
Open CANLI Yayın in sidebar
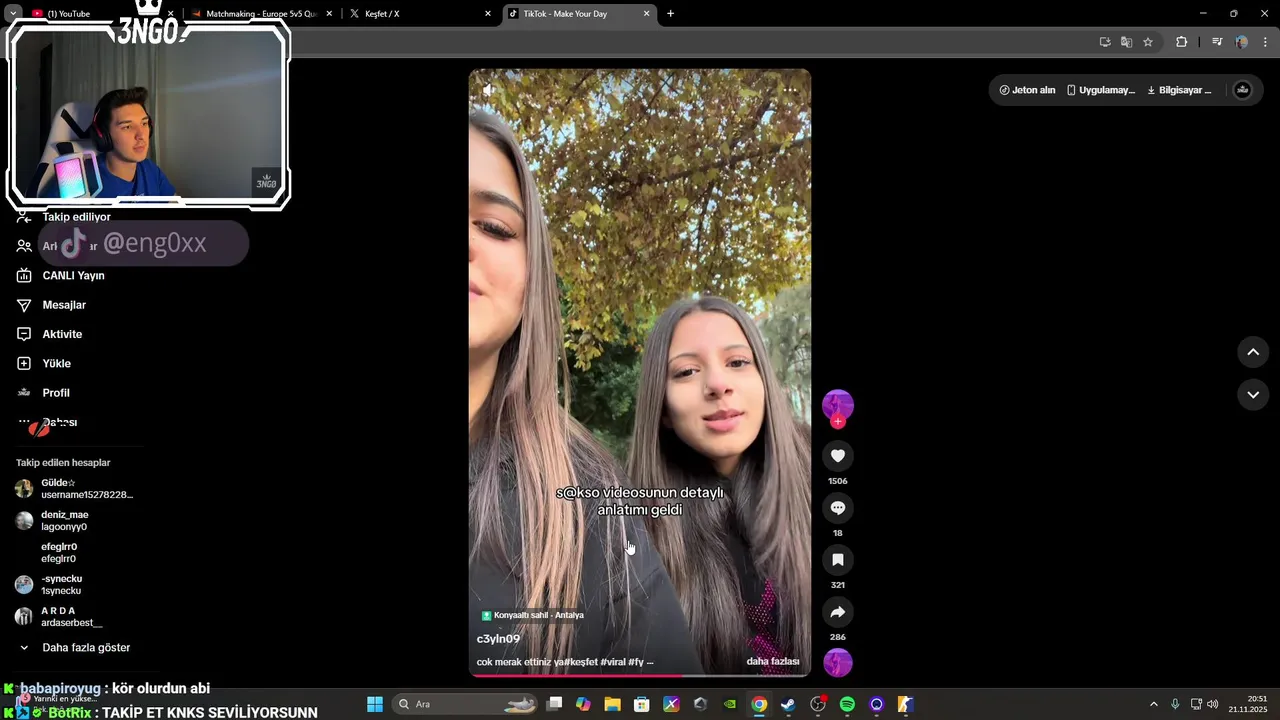pyautogui.click(x=62, y=275)
